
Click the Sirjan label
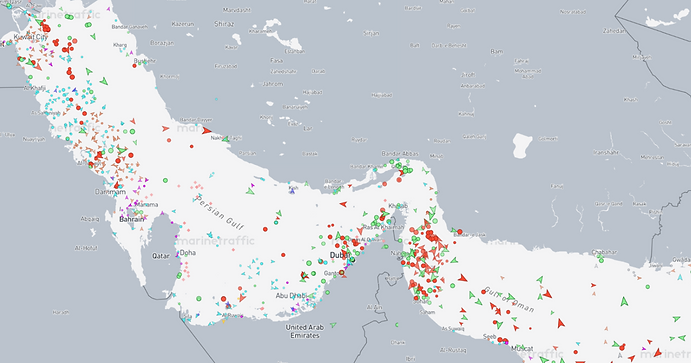(371, 33)
